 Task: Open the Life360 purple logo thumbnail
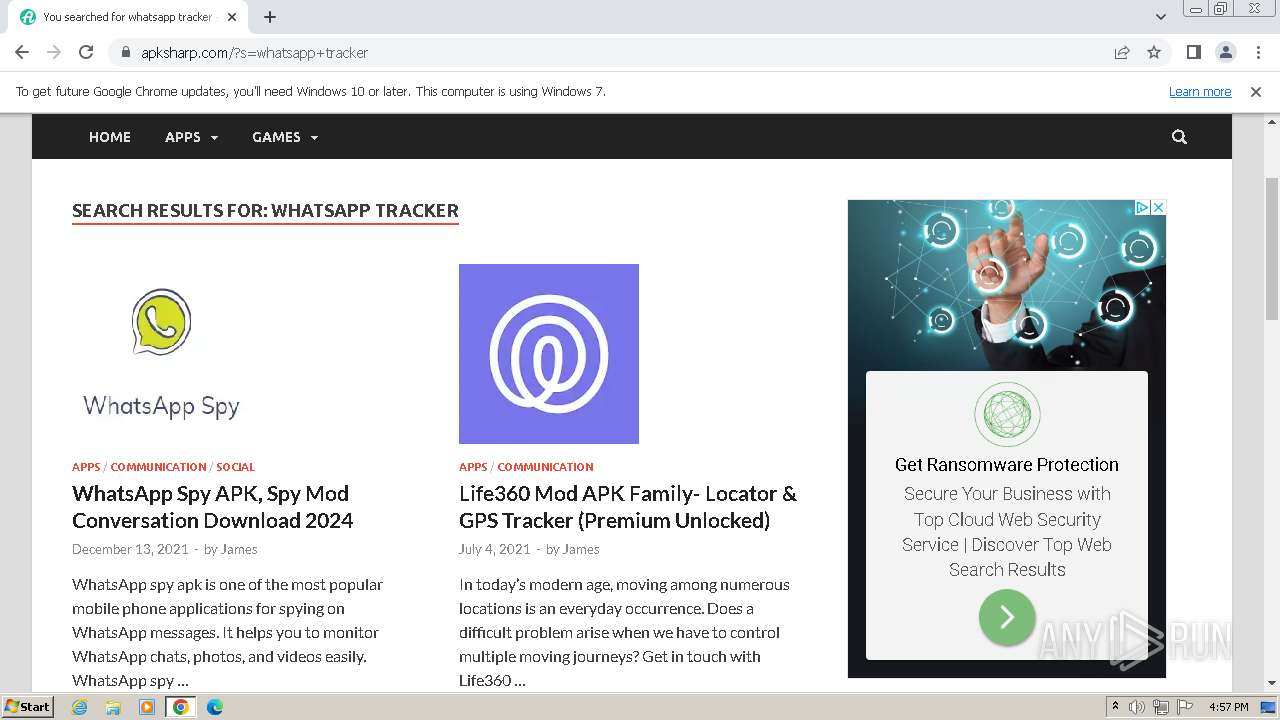point(549,354)
